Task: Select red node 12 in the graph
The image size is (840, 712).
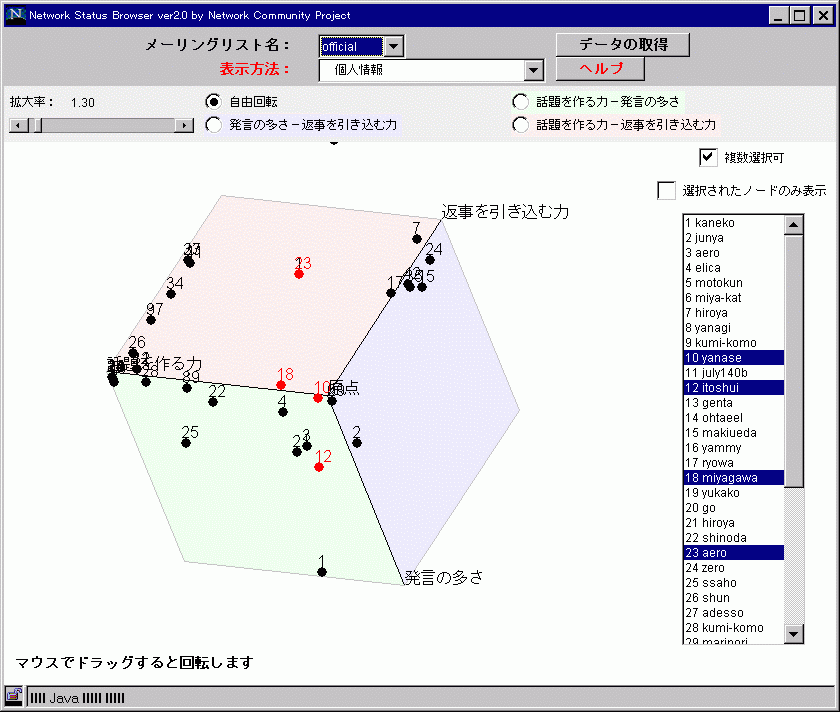Action: point(319,467)
